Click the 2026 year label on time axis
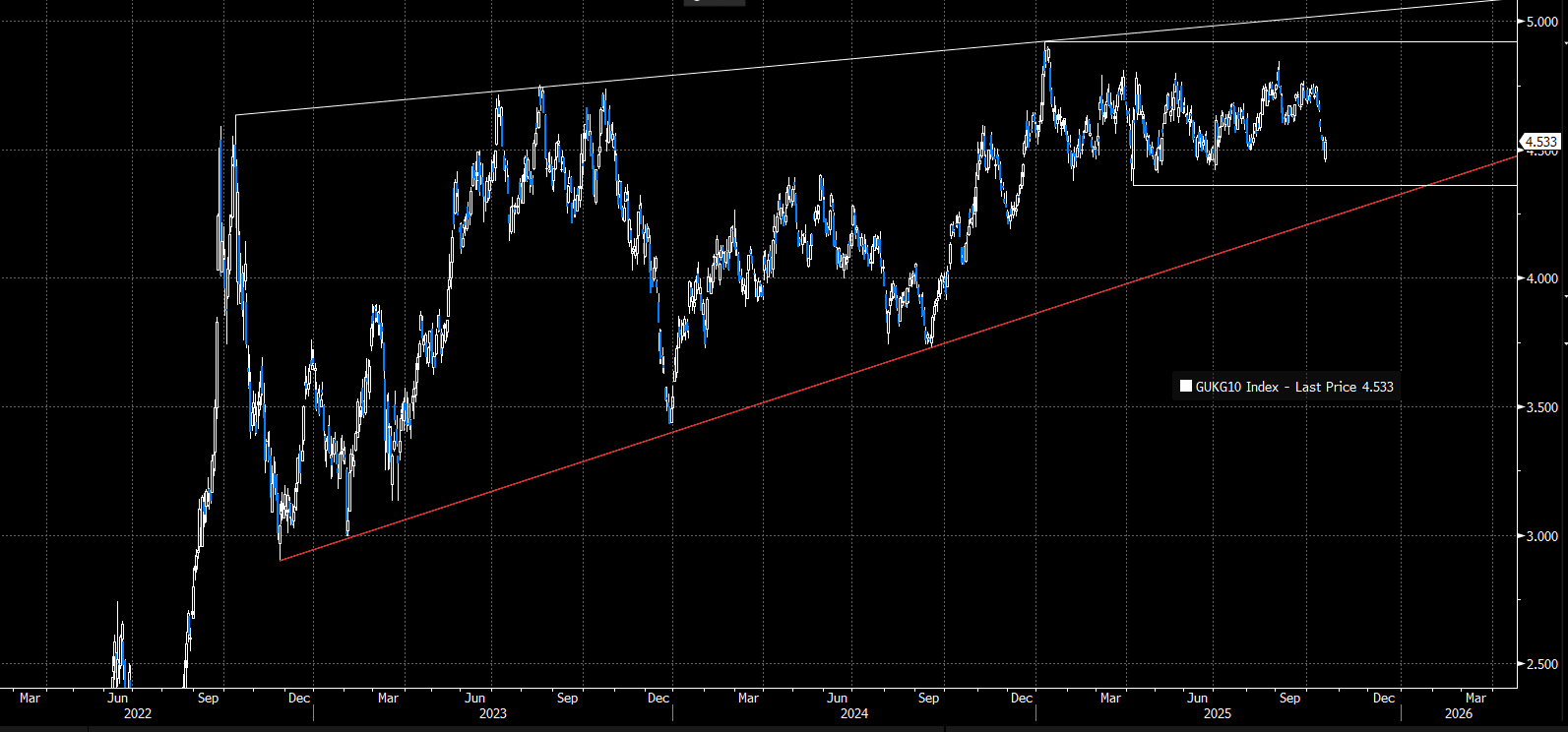Screen dimensions: 1568x732 (1458, 713)
